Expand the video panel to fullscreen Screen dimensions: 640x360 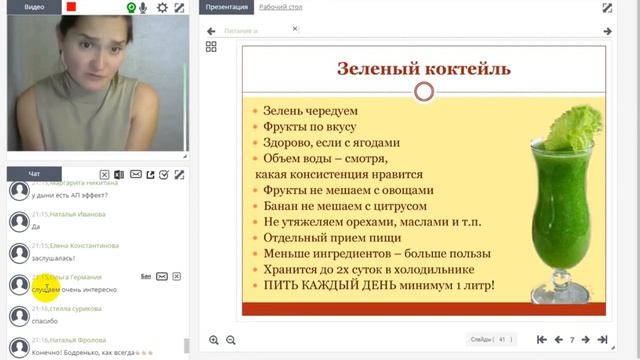tap(179, 8)
